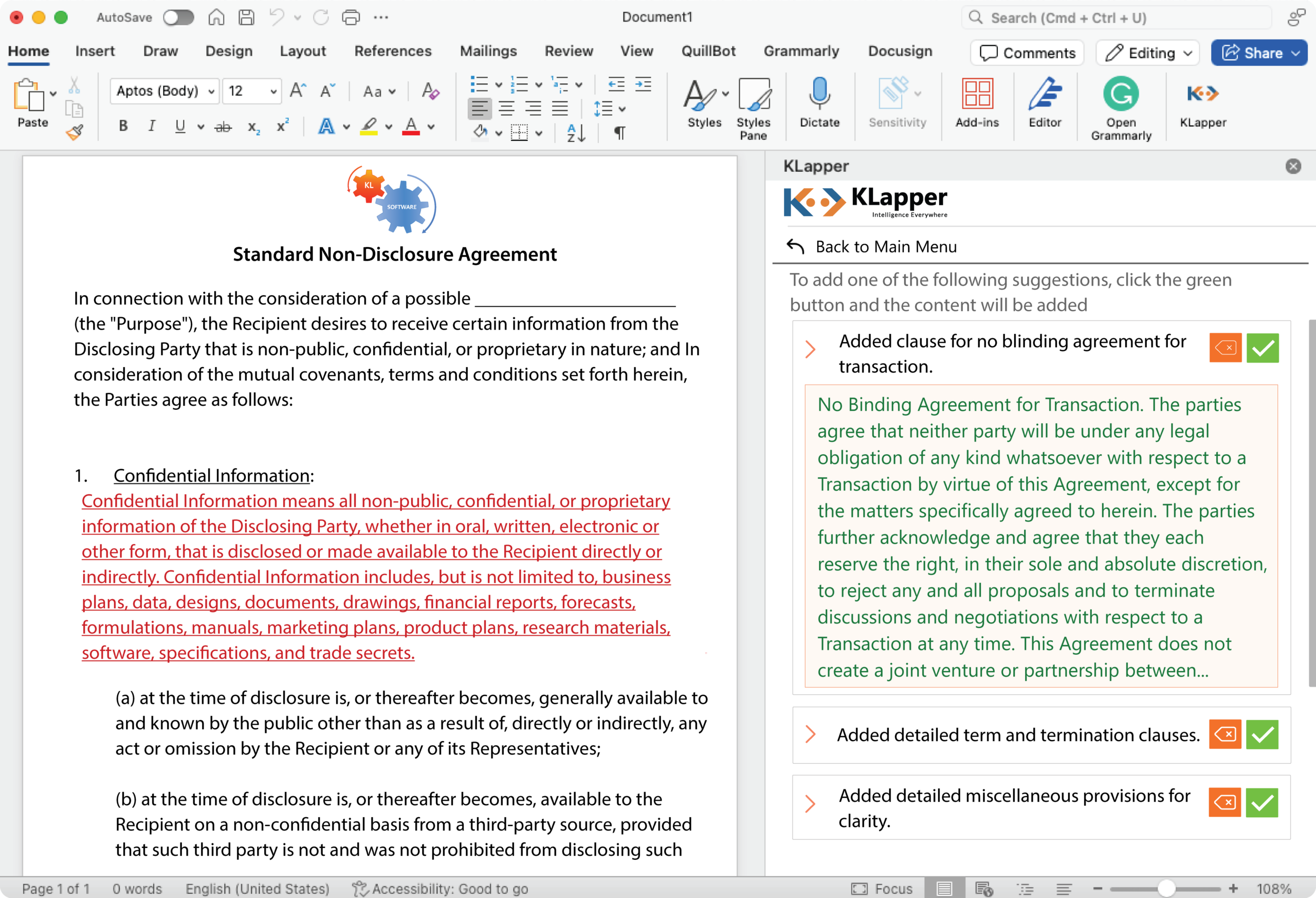1316x898 pixels.
Task: Open the KLapper add-in
Action: pyautogui.click(x=1202, y=104)
